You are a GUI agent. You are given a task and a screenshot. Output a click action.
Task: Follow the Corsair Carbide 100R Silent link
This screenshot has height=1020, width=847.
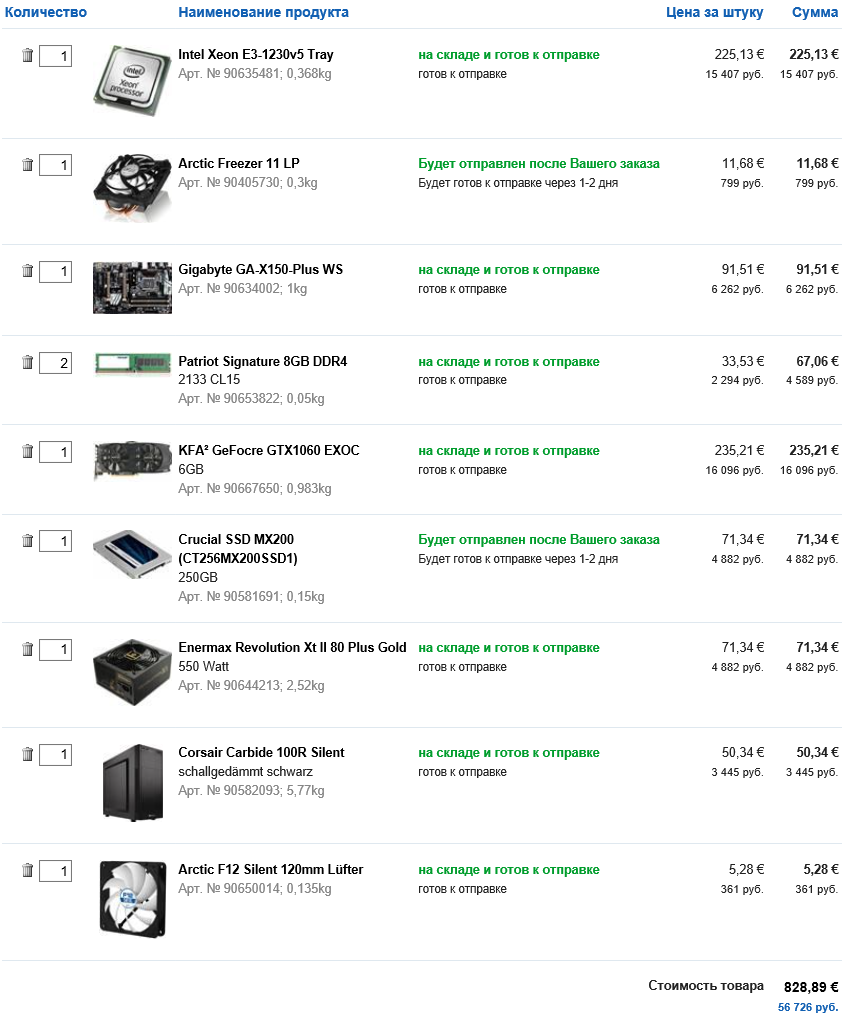tap(261, 752)
